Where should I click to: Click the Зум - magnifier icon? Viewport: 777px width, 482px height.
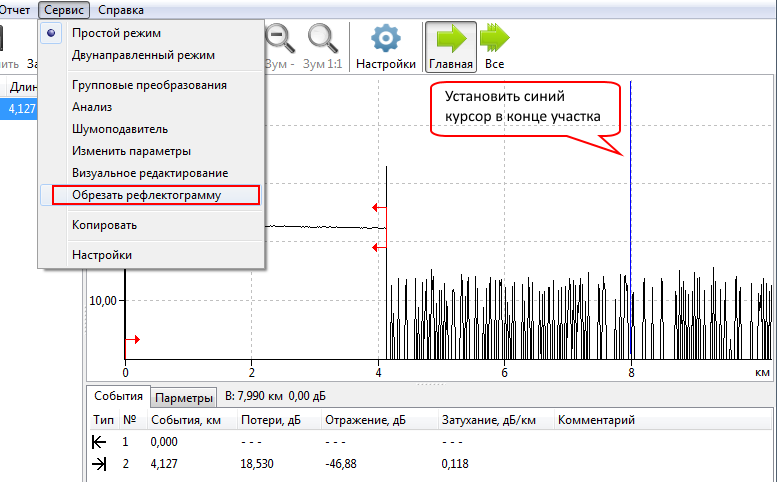tap(280, 39)
